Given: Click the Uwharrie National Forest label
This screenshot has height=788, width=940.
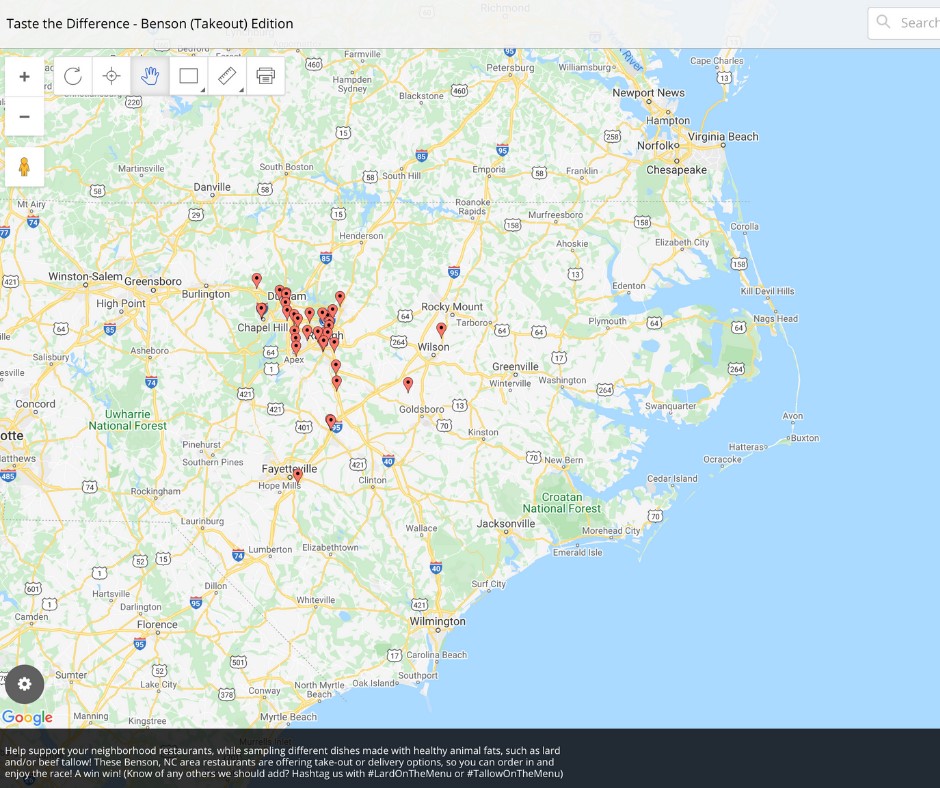Looking at the screenshot, I should click(128, 420).
